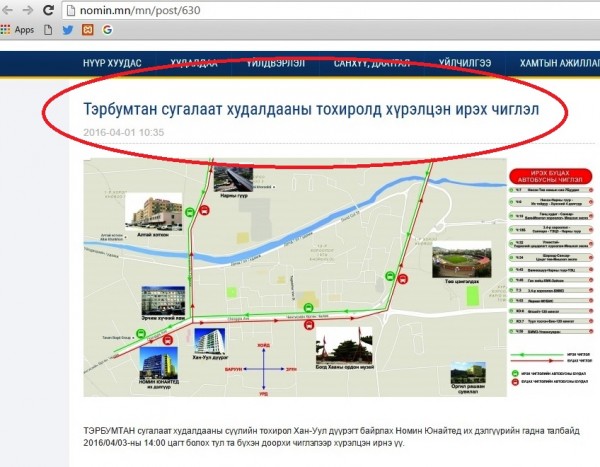The width and height of the screenshot is (600, 467).
Task: Click the green bus stop icon near Алтай хотхон
Action: click(190, 212)
